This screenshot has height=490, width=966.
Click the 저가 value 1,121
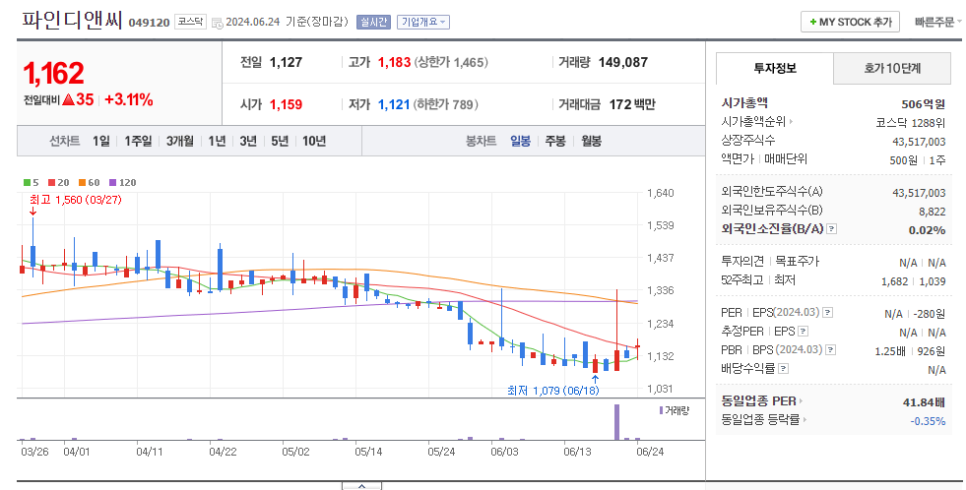point(394,105)
